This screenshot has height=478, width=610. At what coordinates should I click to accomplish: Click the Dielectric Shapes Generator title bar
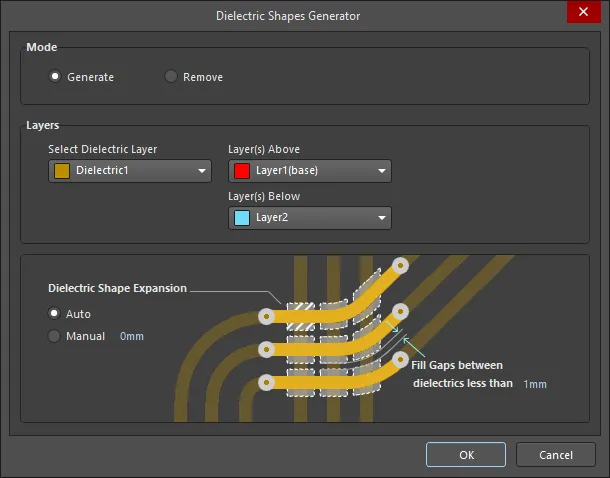point(288,15)
